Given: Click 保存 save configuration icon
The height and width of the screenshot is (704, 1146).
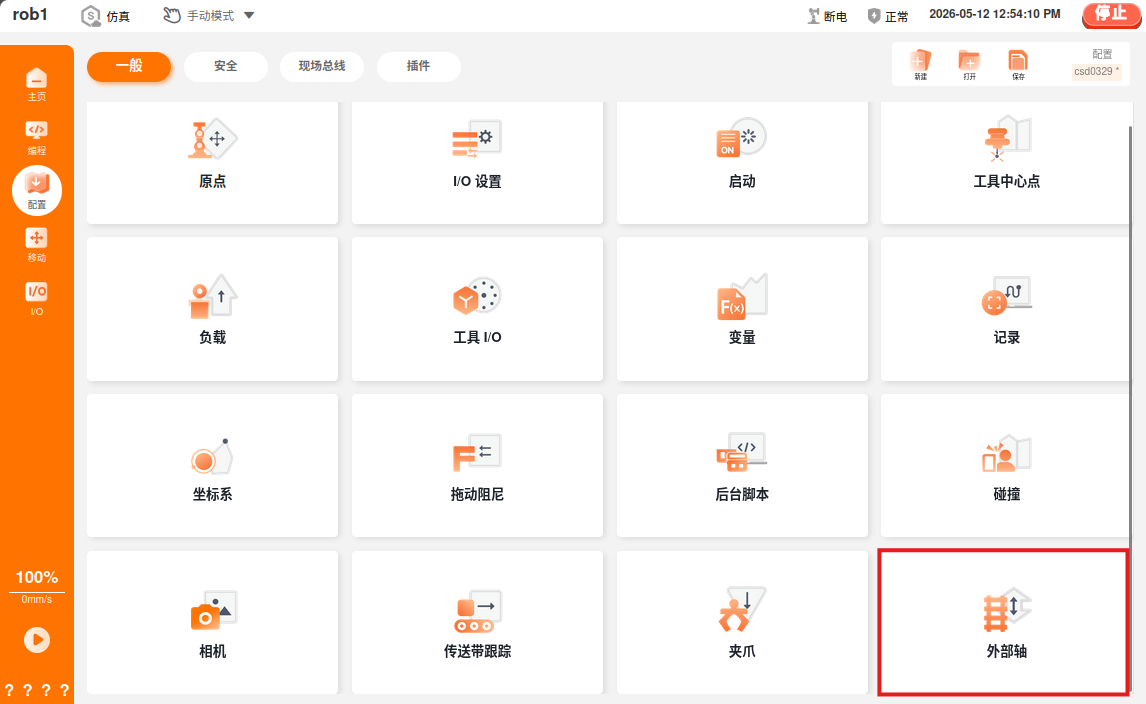Looking at the screenshot, I should 1018,65.
